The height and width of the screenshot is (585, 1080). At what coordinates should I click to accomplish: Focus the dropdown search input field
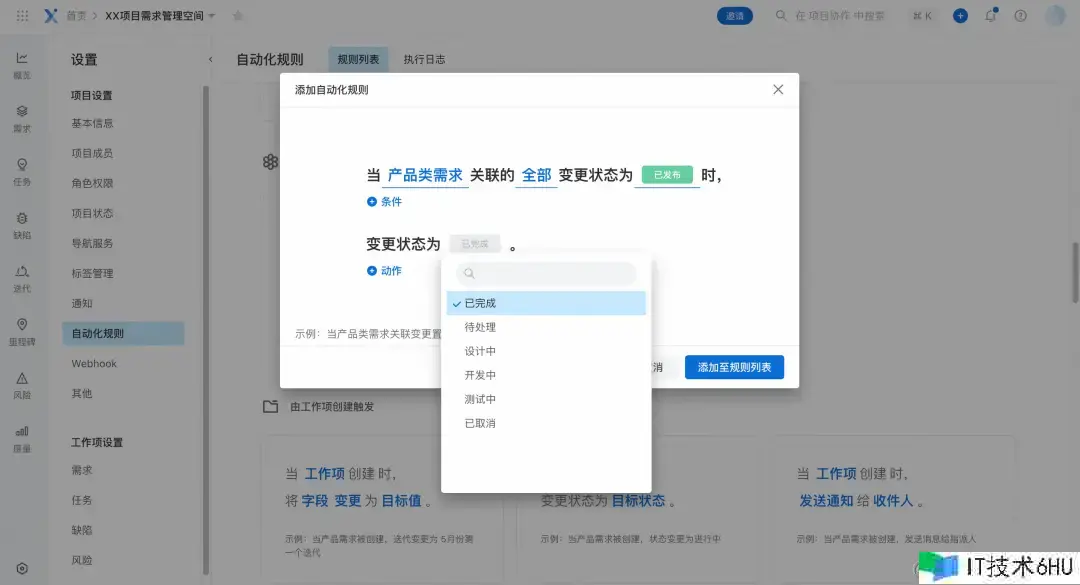coord(546,273)
